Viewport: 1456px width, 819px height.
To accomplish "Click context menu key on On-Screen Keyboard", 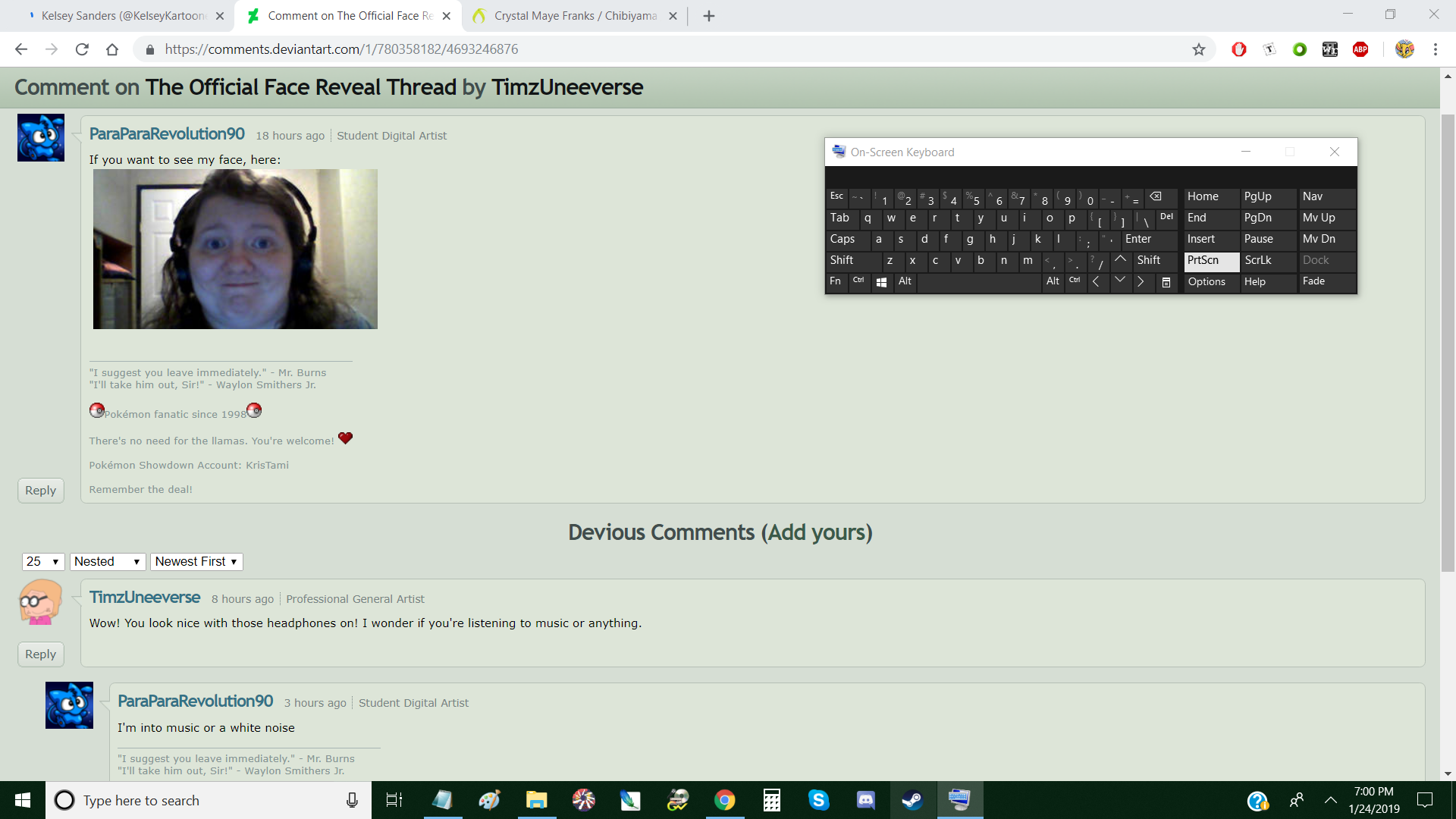I will click(x=1166, y=282).
